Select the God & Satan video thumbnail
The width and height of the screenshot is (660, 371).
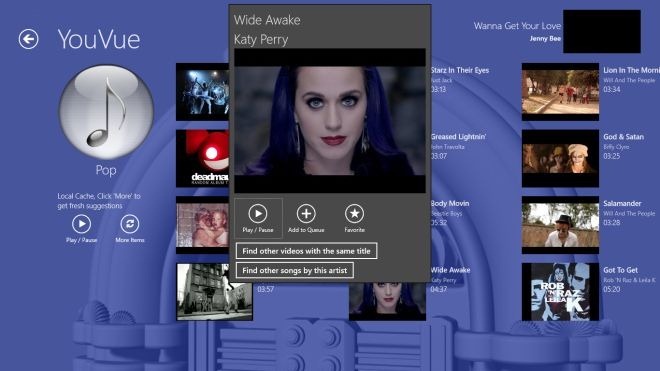coord(560,158)
